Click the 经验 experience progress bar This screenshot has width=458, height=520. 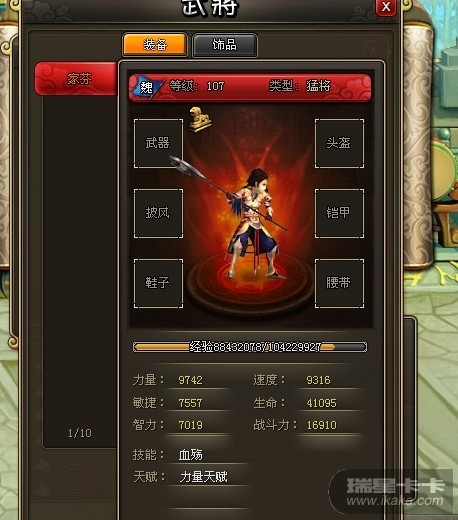(x=250, y=347)
